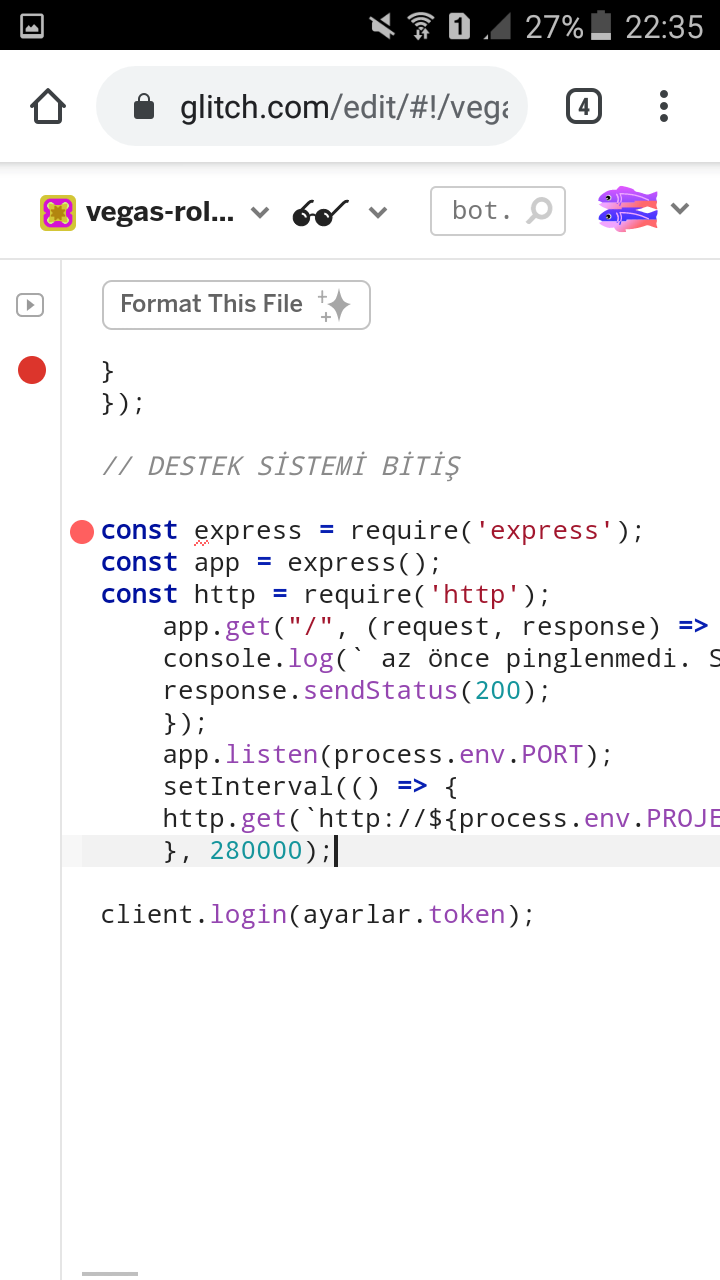Focus the "bot." search field

[x=484, y=211]
